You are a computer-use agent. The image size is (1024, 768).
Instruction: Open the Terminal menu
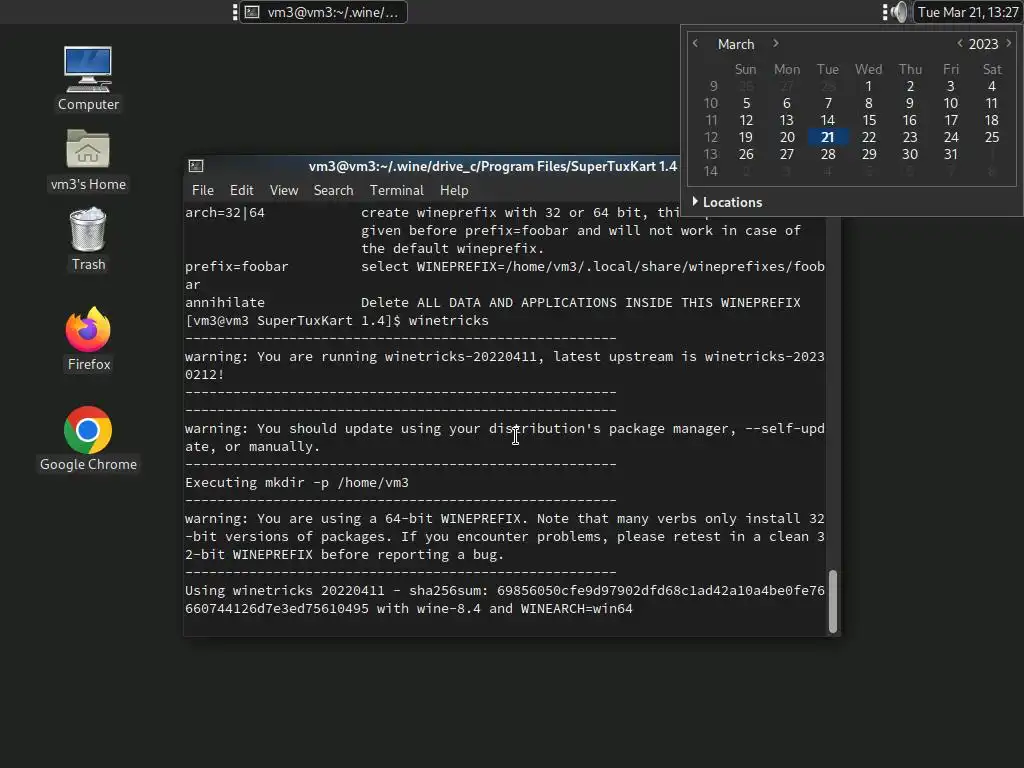pos(396,190)
